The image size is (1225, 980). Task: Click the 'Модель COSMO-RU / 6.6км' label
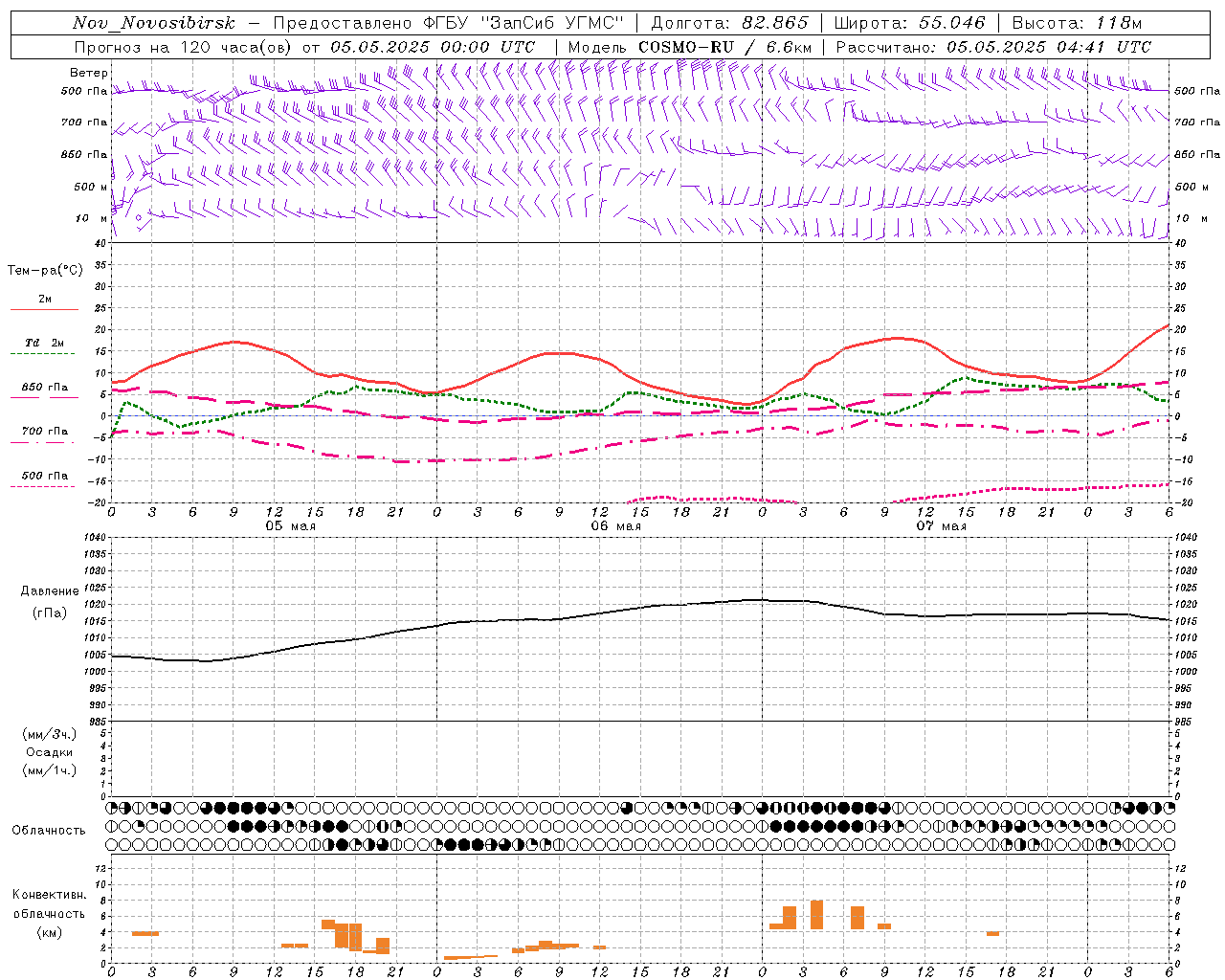tap(690, 47)
